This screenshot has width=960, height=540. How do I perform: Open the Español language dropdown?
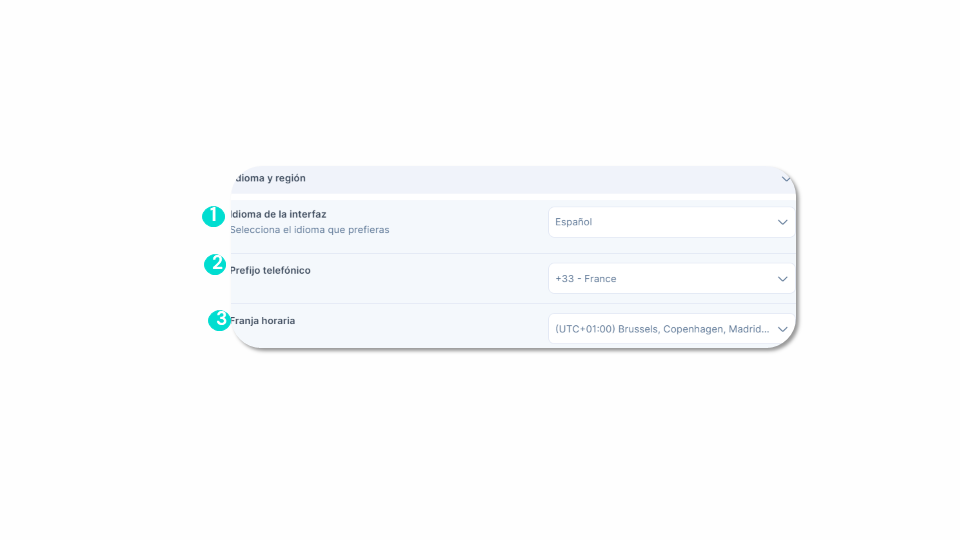(x=672, y=222)
